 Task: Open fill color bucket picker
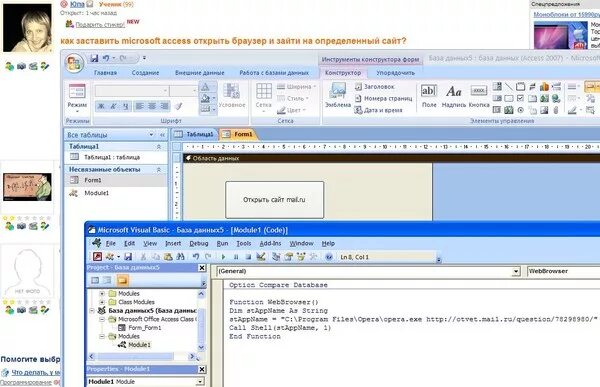pyautogui.click(x=208, y=98)
